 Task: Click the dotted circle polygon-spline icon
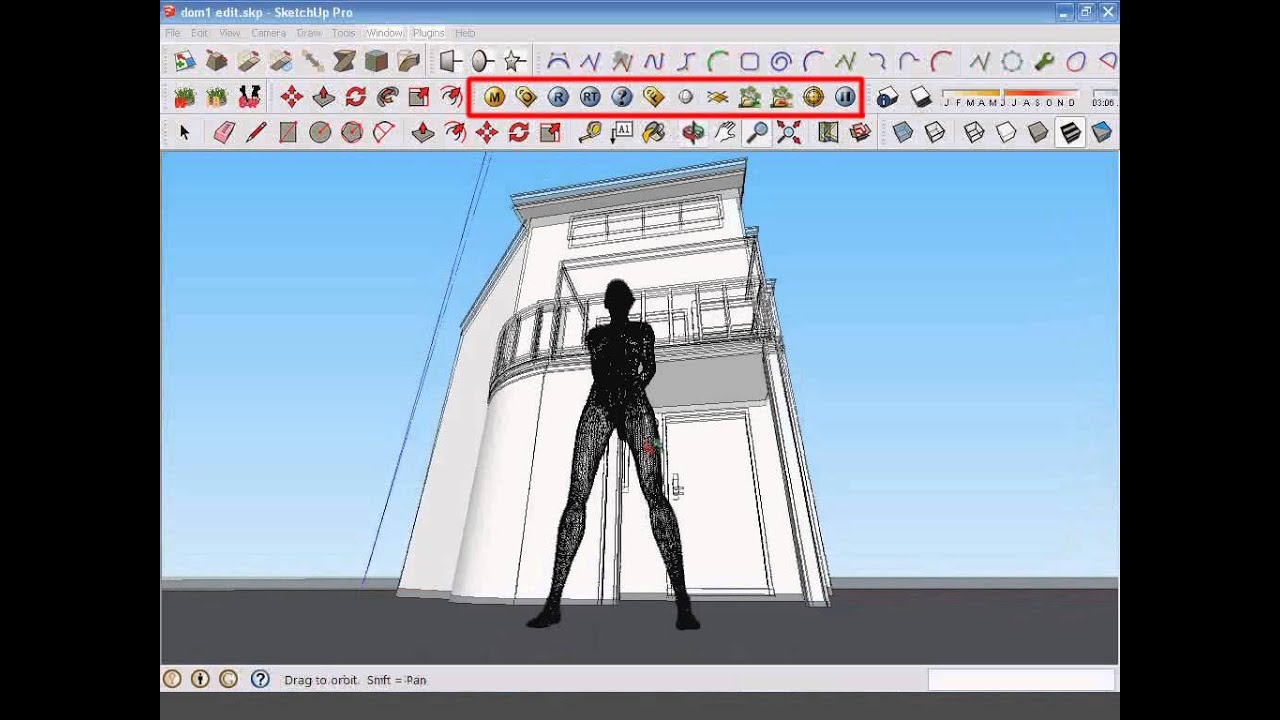[x=1012, y=62]
